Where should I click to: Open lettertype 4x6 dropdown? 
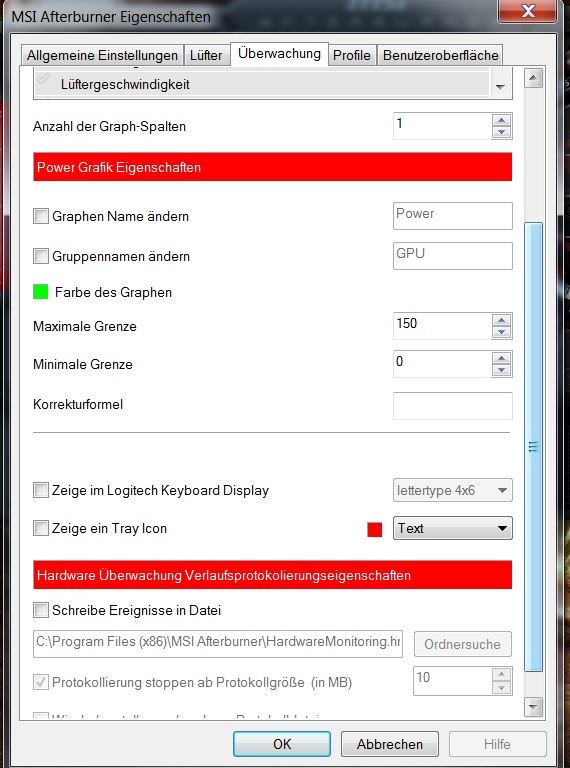click(x=452, y=490)
